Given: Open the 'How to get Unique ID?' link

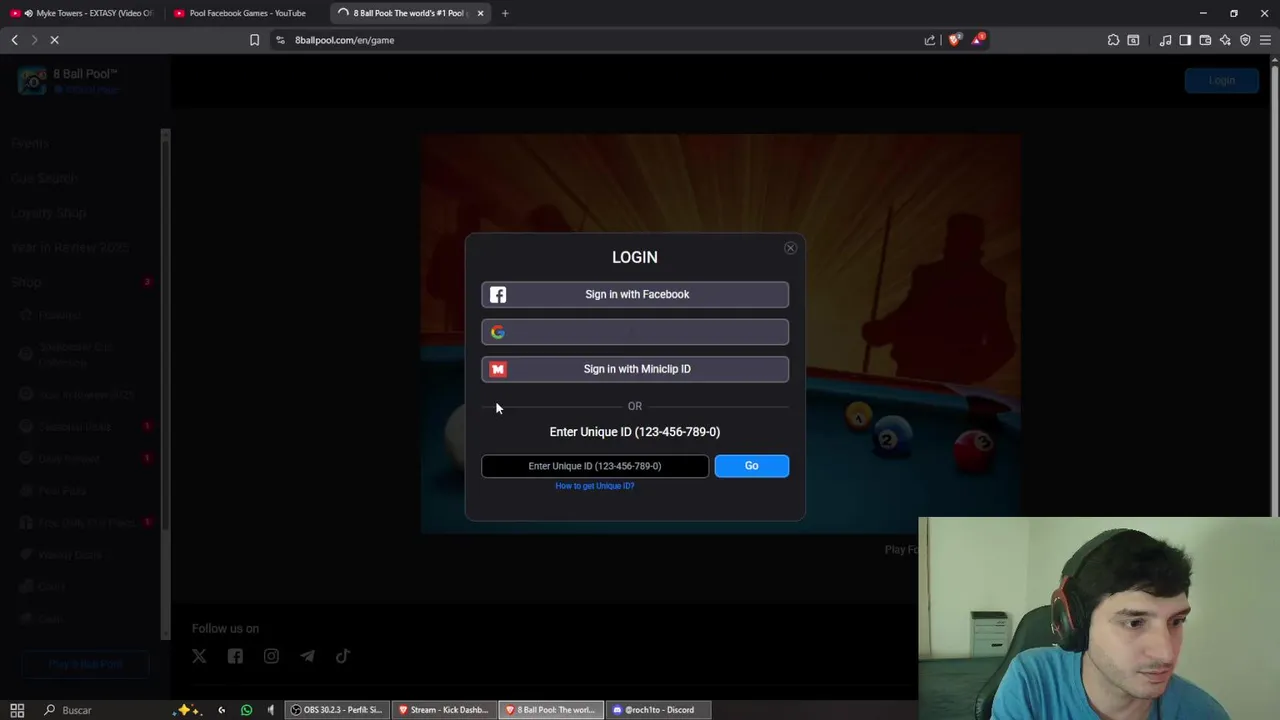Looking at the screenshot, I should point(595,486).
